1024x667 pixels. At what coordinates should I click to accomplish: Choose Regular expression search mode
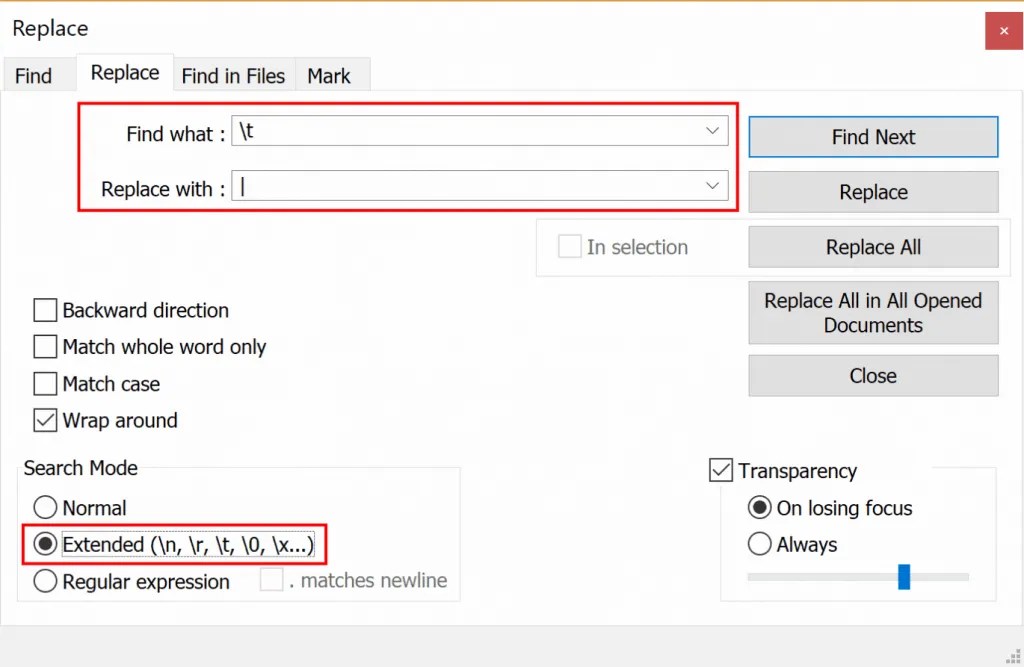(45, 581)
